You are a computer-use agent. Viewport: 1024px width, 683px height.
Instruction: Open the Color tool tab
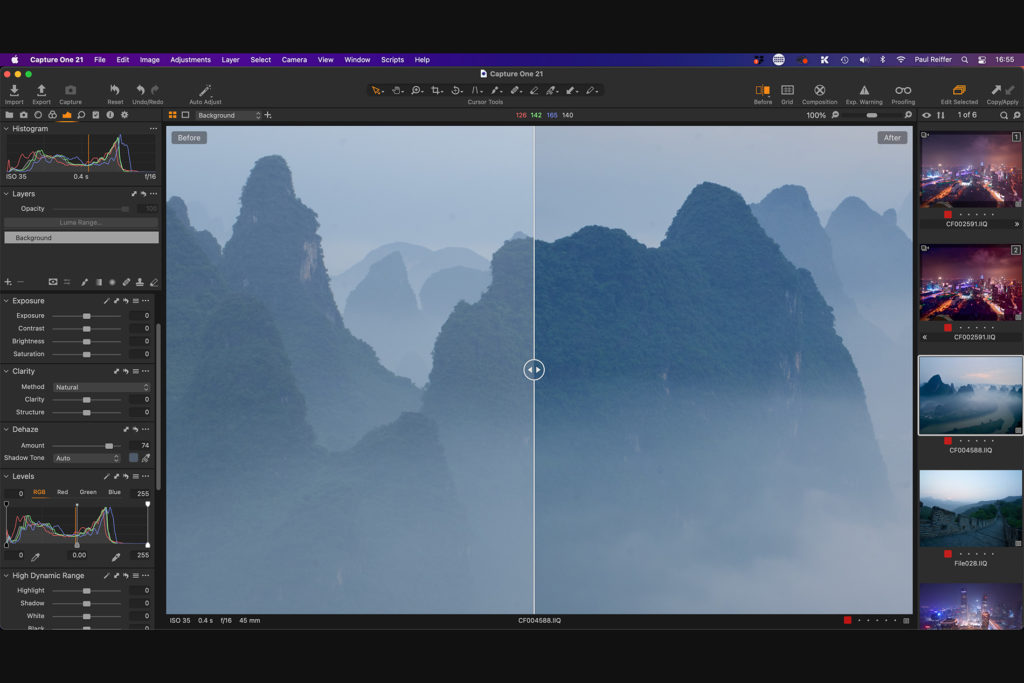pos(52,115)
